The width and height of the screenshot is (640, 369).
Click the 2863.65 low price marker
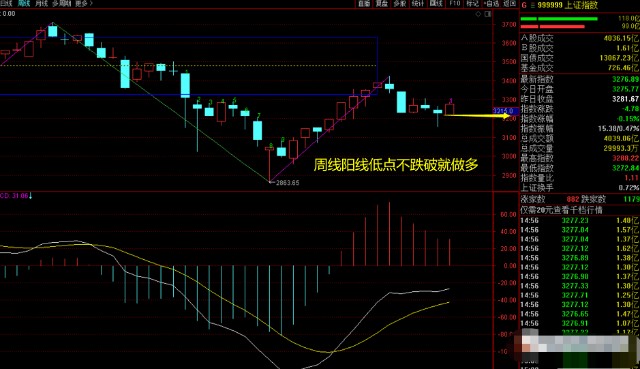(x=287, y=183)
